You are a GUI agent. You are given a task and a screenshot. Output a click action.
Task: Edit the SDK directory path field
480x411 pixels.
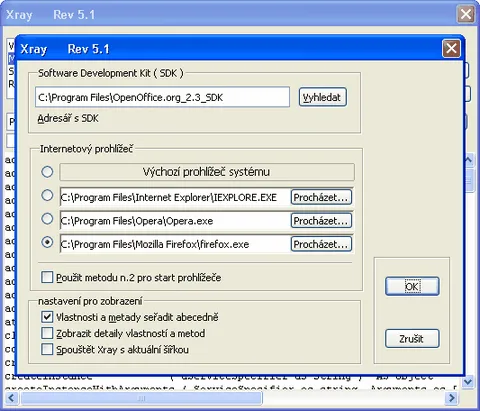pos(162,97)
